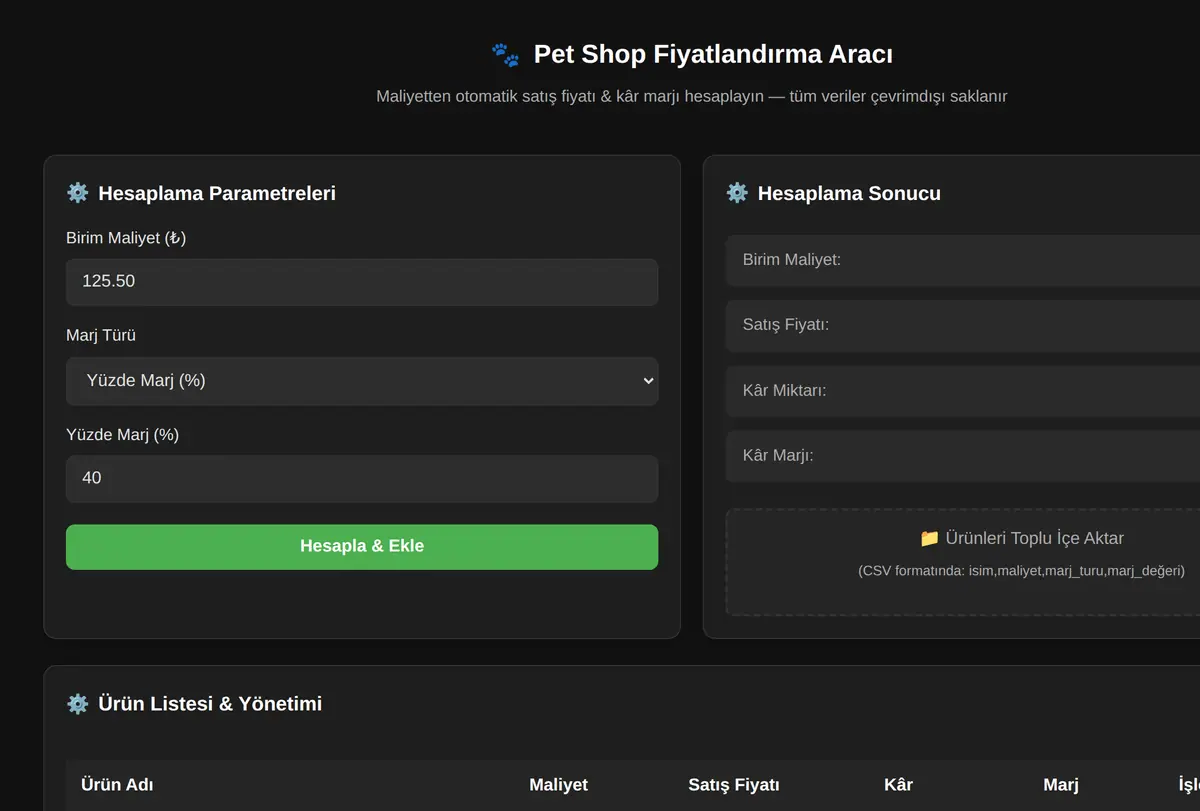The width and height of the screenshot is (1200, 811).
Task: Click Ürünleri Toplu İçe Aktar import area
Action: pyautogui.click(x=963, y=562)
